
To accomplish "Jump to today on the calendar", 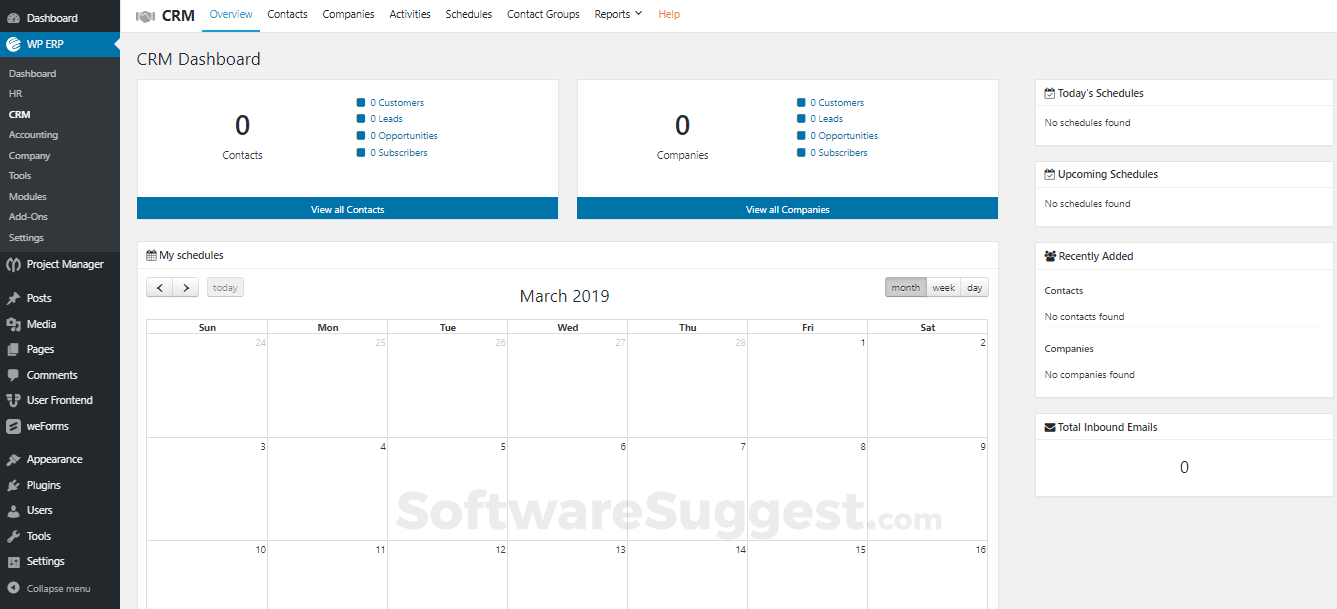I will coord(224,287).
